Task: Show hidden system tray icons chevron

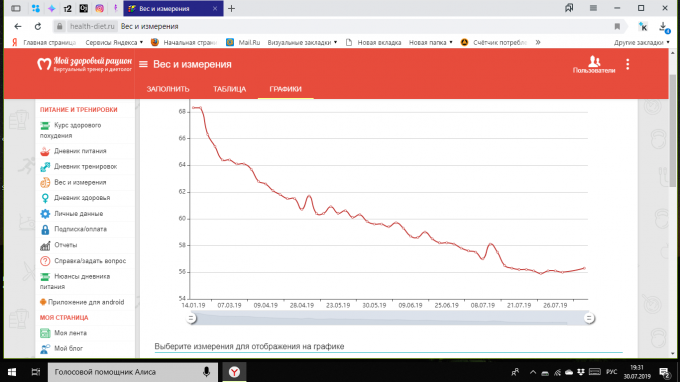Action: pos(533,372)
